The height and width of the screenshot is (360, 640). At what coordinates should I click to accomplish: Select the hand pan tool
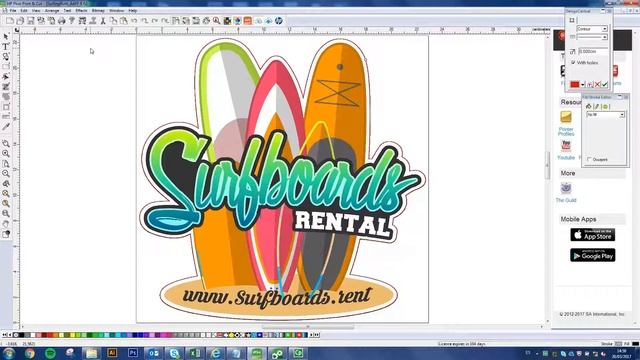(6, 224)
